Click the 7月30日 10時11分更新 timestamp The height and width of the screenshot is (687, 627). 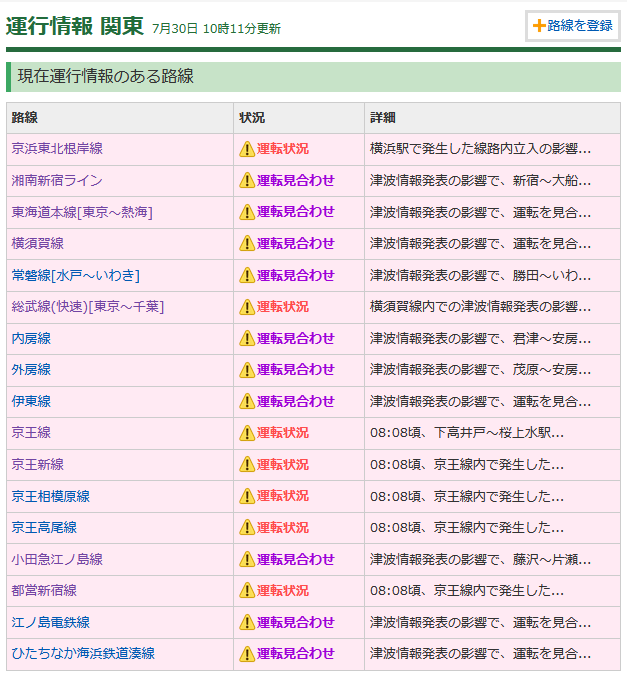coord(216,29)
